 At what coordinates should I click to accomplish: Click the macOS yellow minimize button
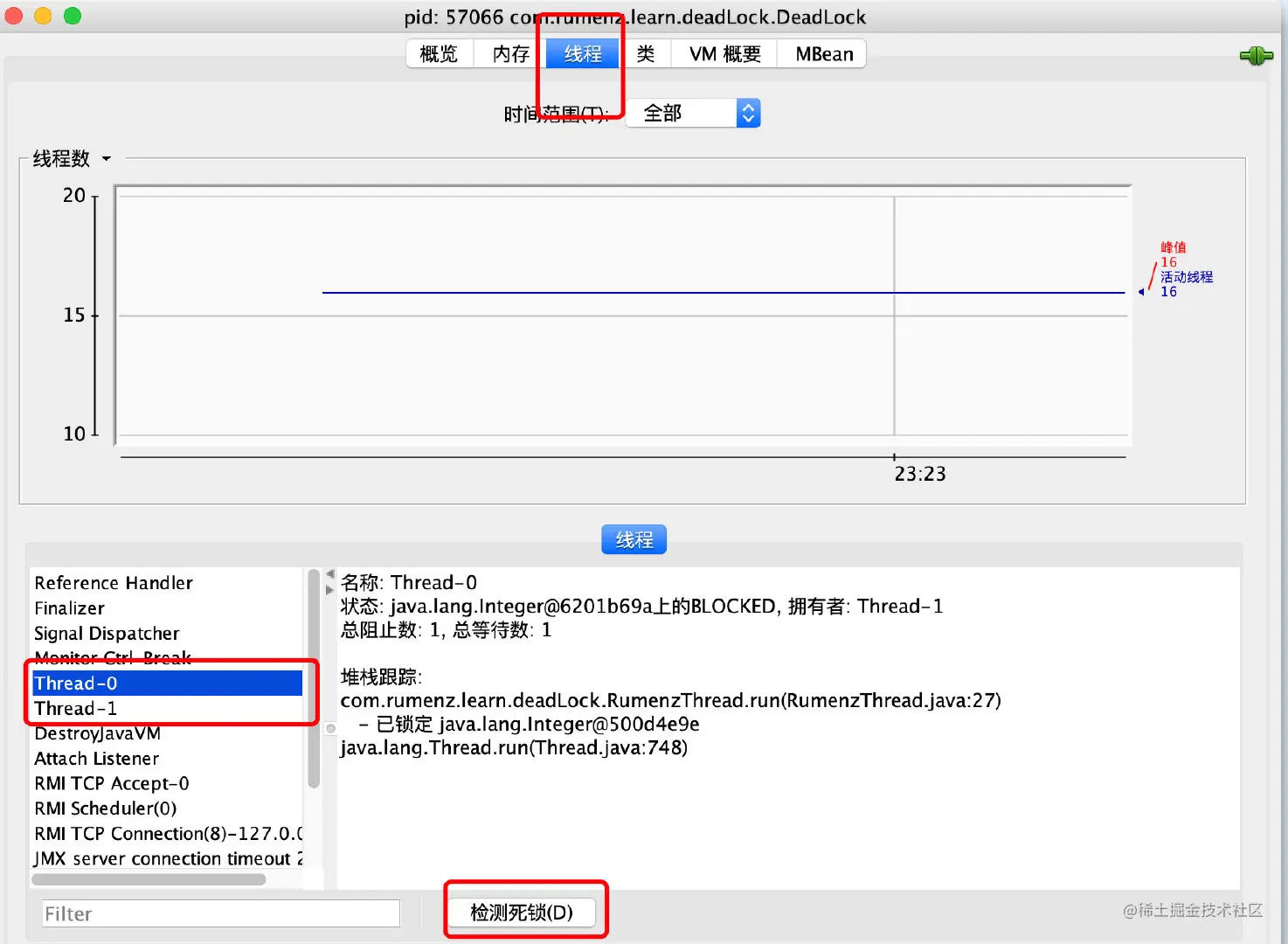pyautogui.click(x=43, y=16)
